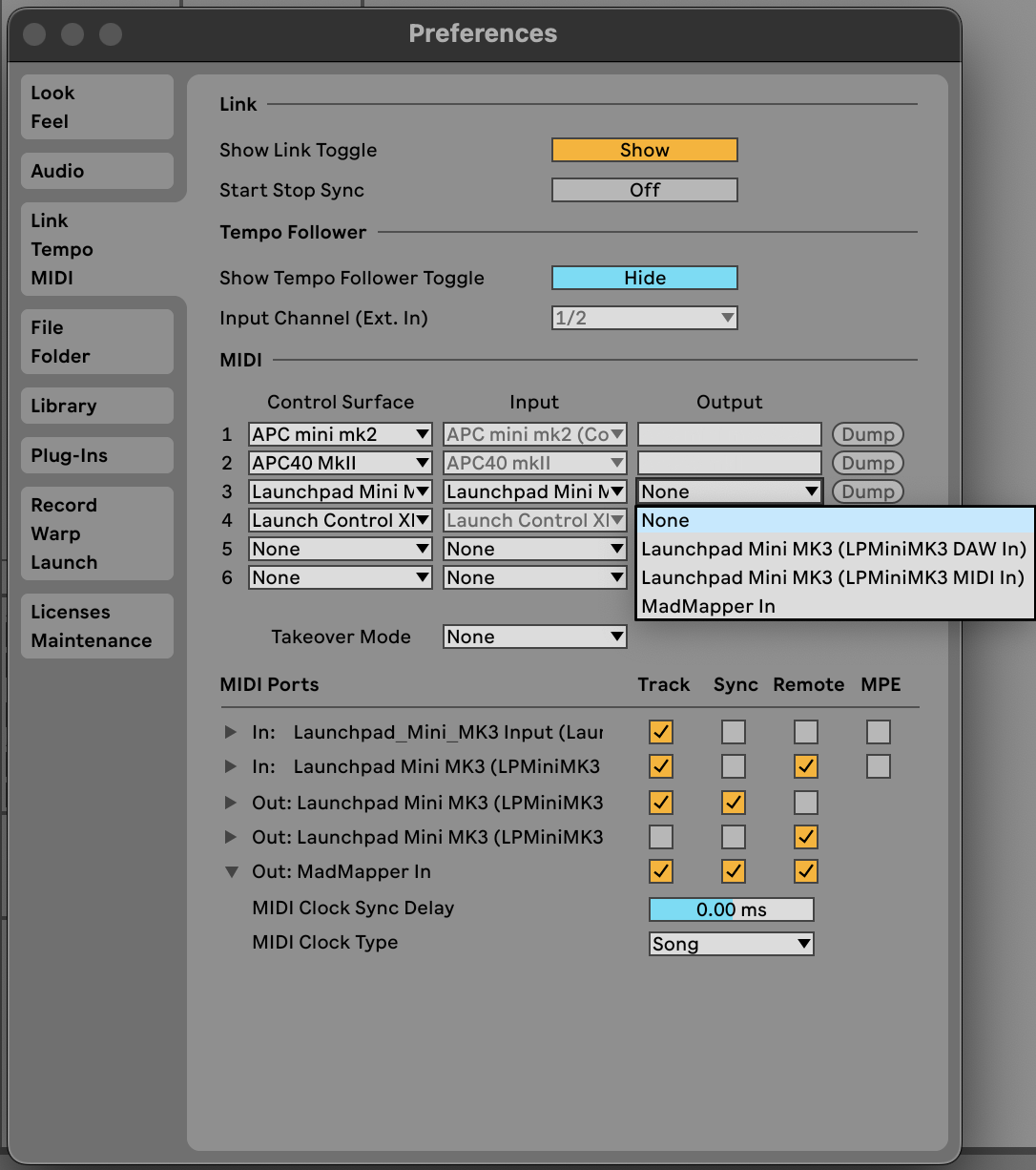
Task: Disable Track for MadMapper In output
Action: [661, 871]
